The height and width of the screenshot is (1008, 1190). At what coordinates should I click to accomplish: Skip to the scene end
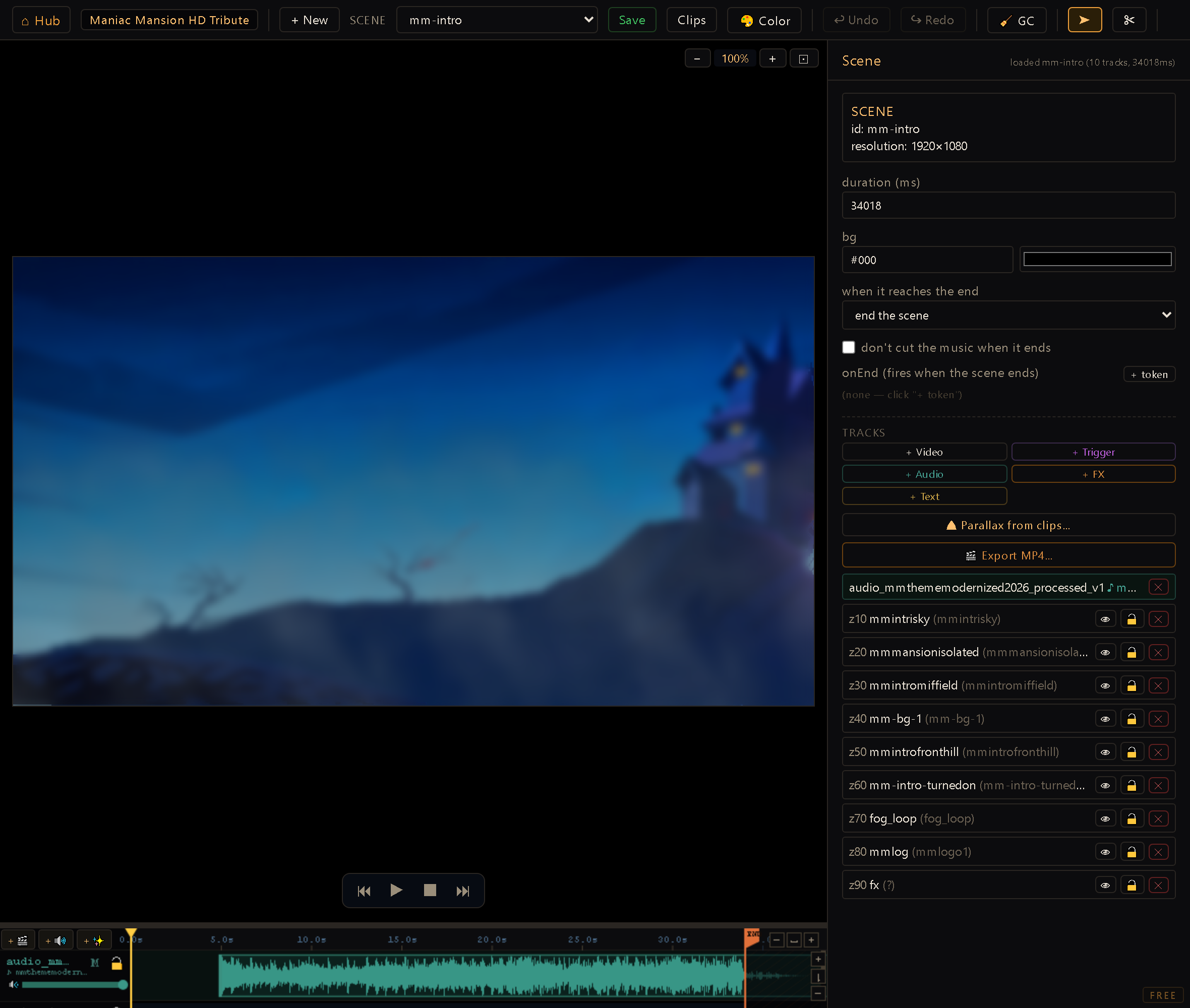(462, 890)
